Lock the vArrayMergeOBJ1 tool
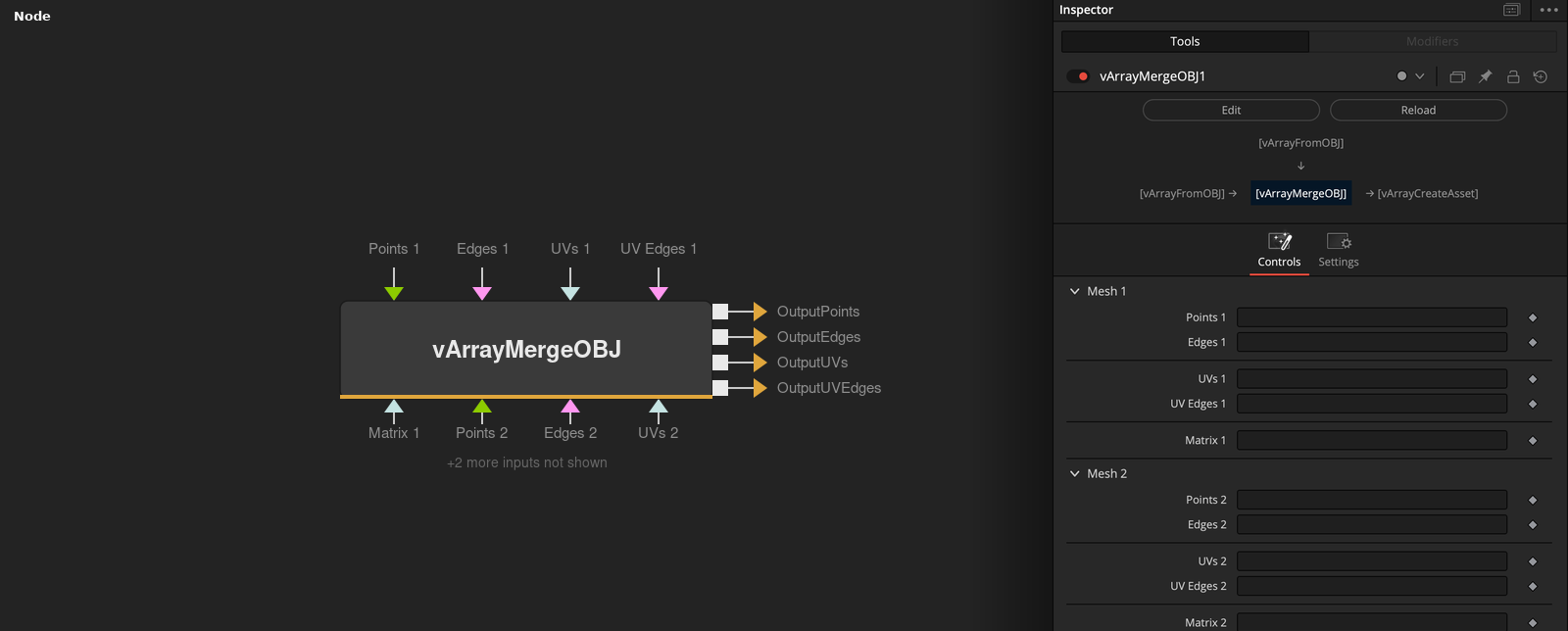This screenshot has width=1568, height=631. point(1513,76)
